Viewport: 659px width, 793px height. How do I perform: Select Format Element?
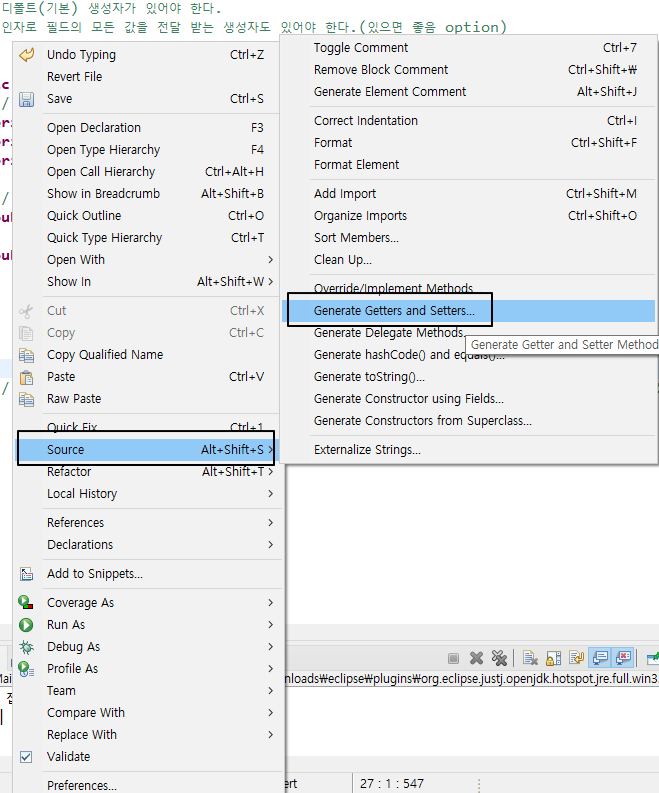pyautogui.click(x=468, y=165)
